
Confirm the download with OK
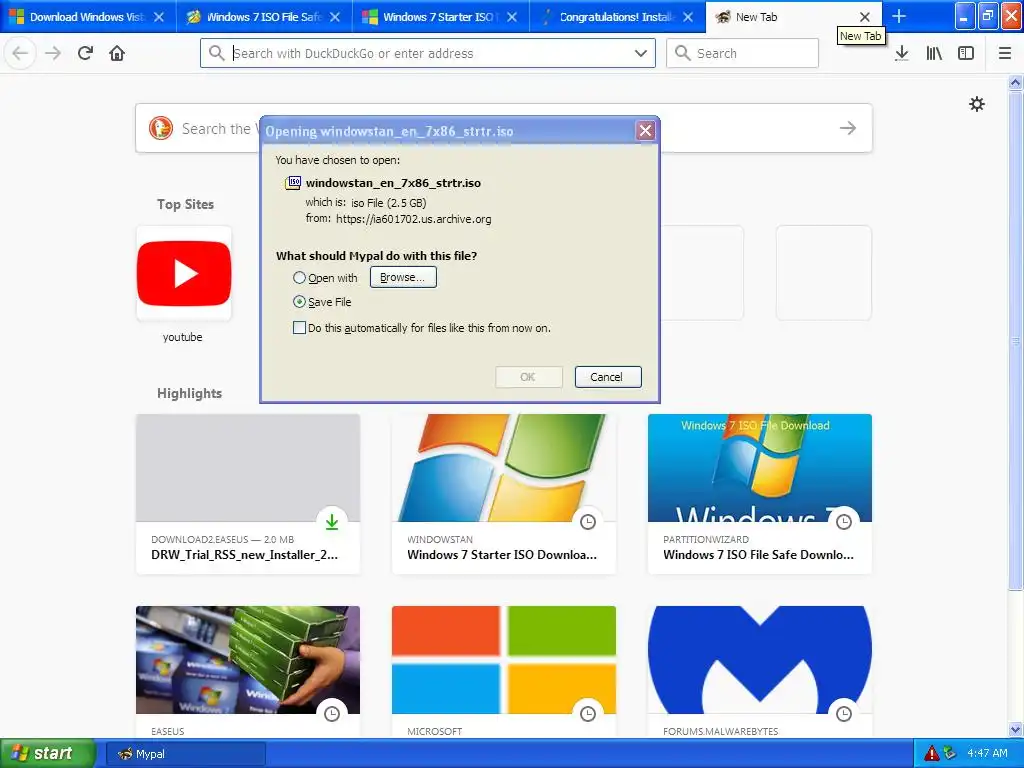pyautogui.click(x=528, y=377)
